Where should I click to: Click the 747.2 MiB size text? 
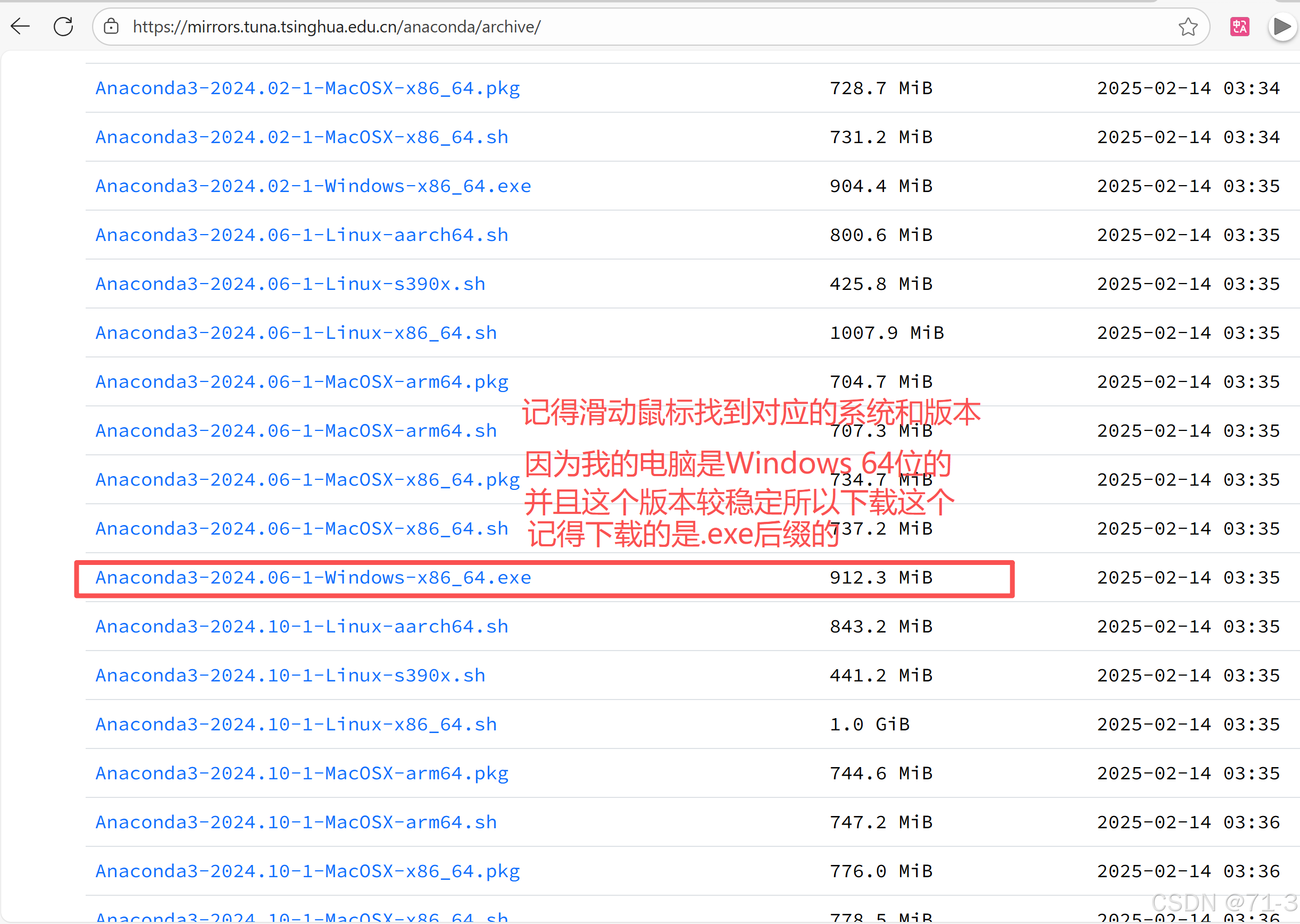pyautogui.click(x=881, y=822)
